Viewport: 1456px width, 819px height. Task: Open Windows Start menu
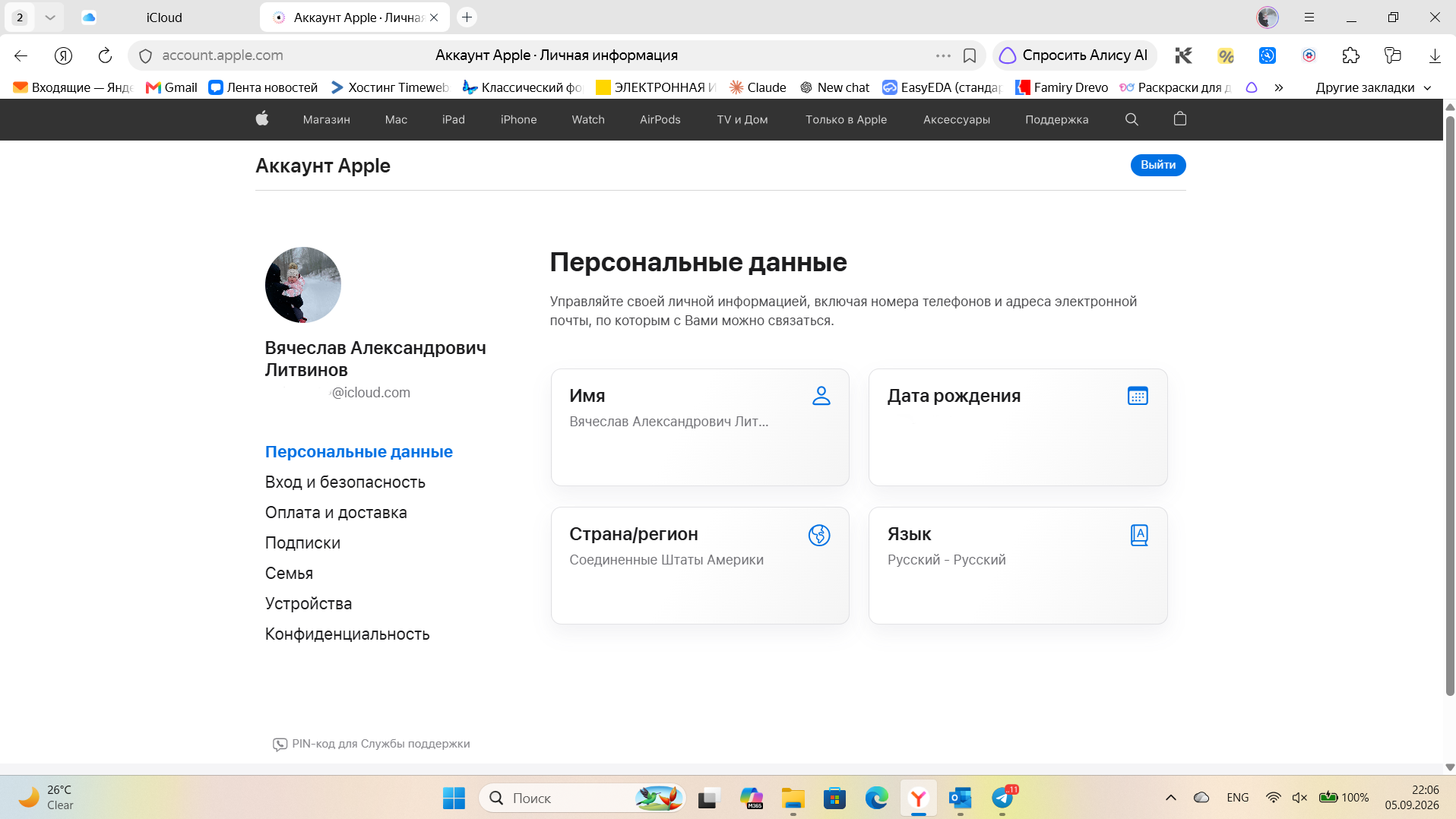454,798
